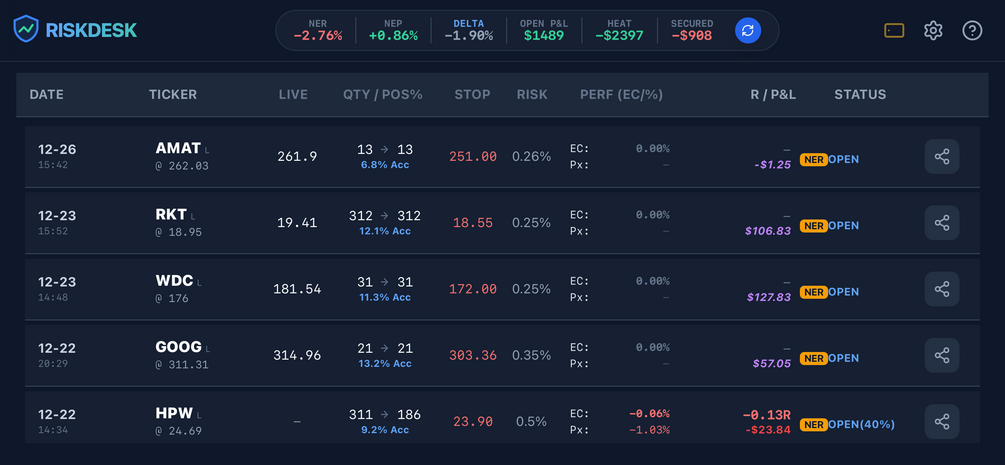This screenshot has height=465, width=1005.
Task: Click the NER badge in HPW row
Action: pyautogui.click(x=813, y=425)
